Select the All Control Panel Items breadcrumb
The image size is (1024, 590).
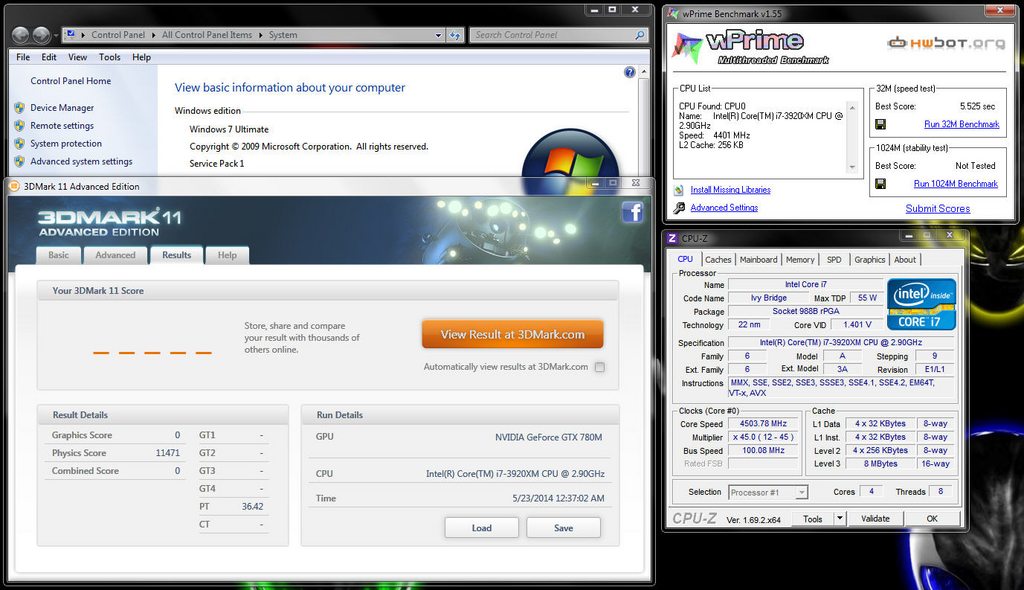[x=206, y=35]
